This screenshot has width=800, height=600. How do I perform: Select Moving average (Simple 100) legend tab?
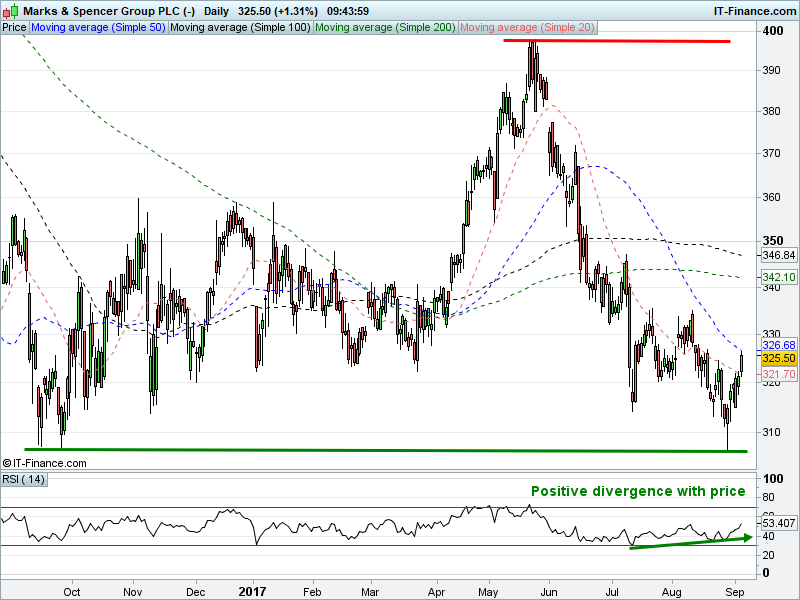coord(240,28)
